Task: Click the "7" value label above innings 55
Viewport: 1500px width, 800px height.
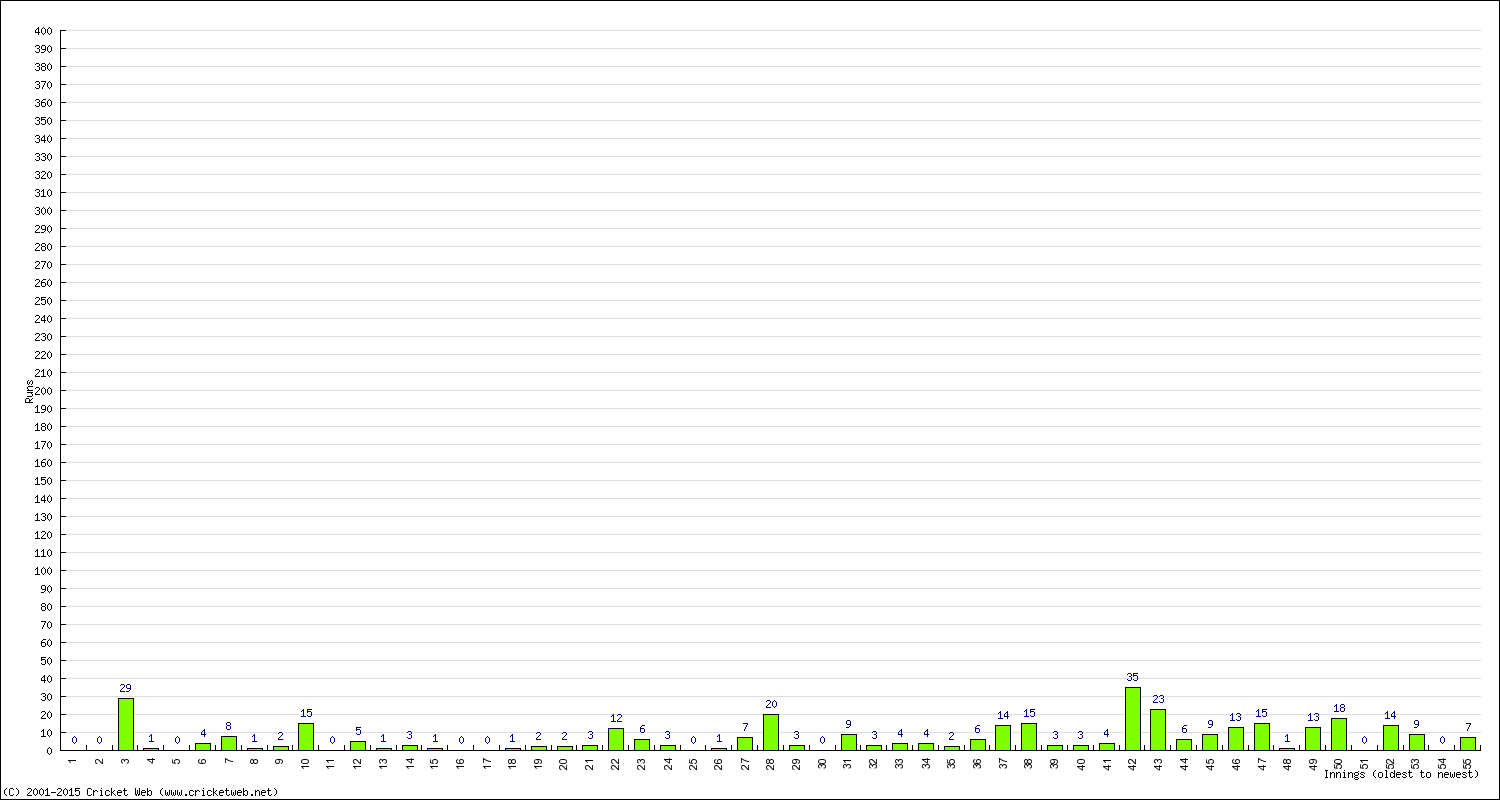Action: pyautogui.click(x=1468, y=727)
